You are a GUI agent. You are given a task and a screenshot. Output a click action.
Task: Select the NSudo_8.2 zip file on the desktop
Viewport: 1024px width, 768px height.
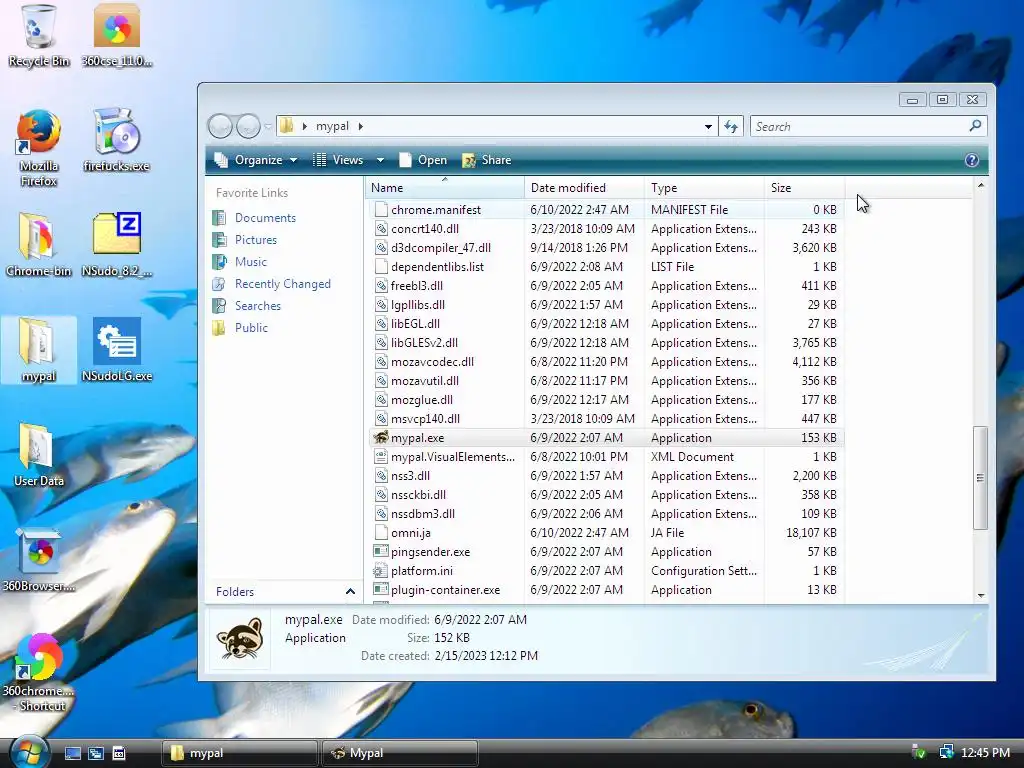(116, 245)
